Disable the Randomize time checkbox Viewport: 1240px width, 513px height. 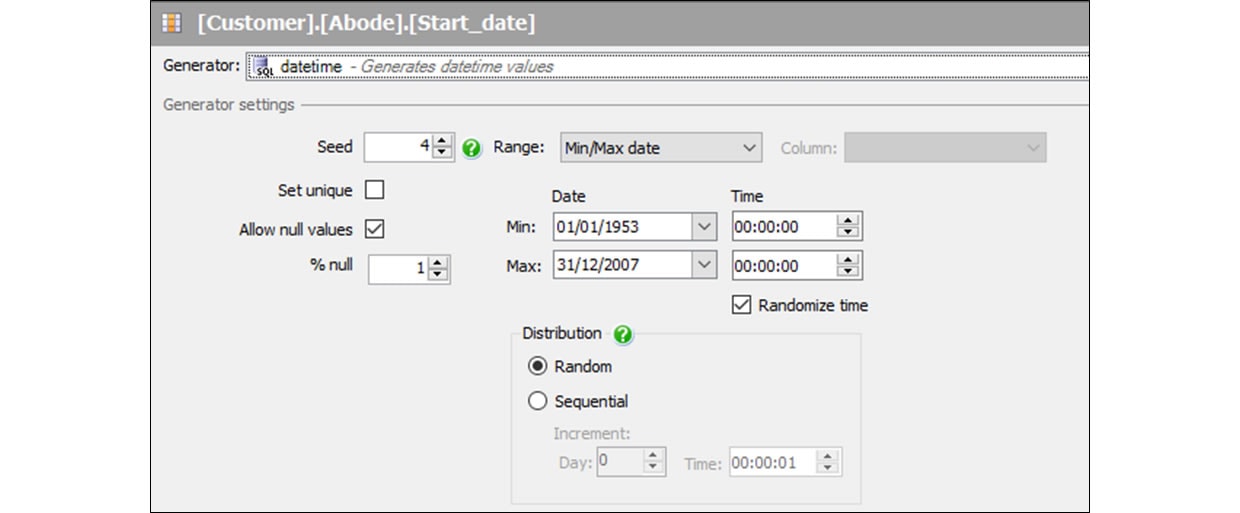click(x=741, y=305)
